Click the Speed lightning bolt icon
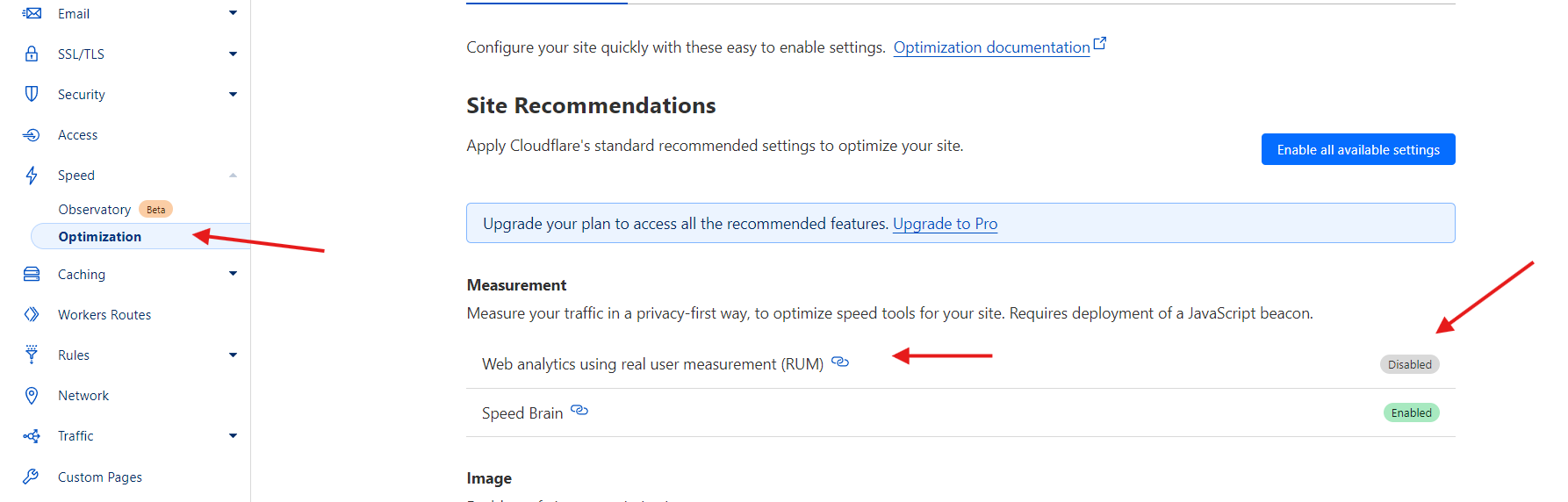Screen dimensions: 1568x502 [x=32, y=176]
